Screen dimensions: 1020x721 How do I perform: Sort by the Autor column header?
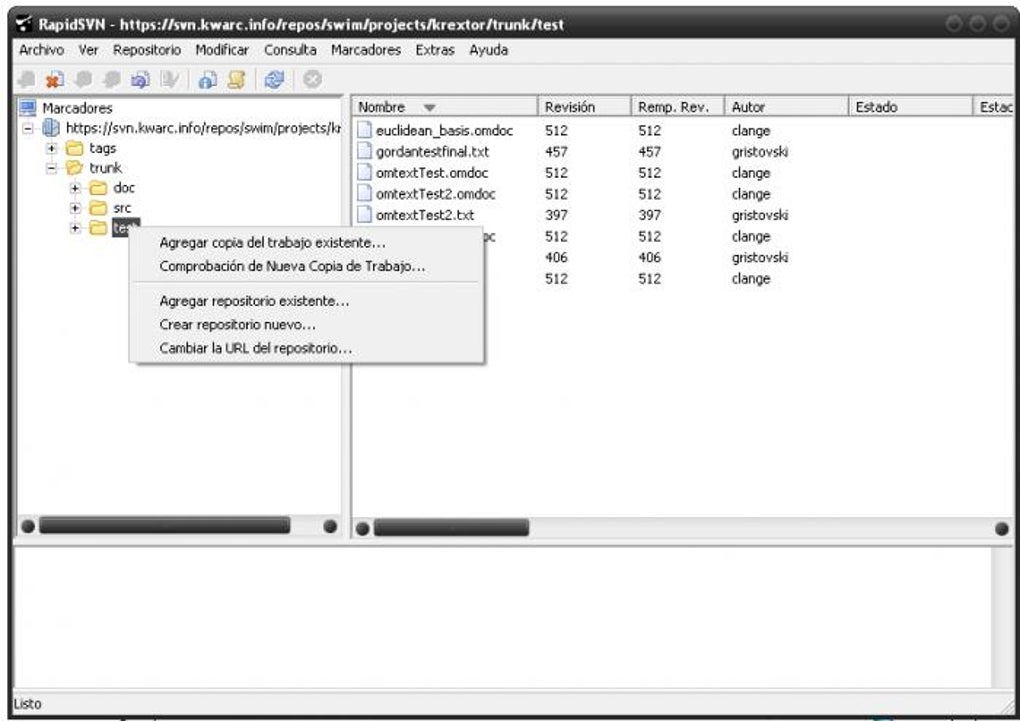pyautogui.click(x=786, y=107)
